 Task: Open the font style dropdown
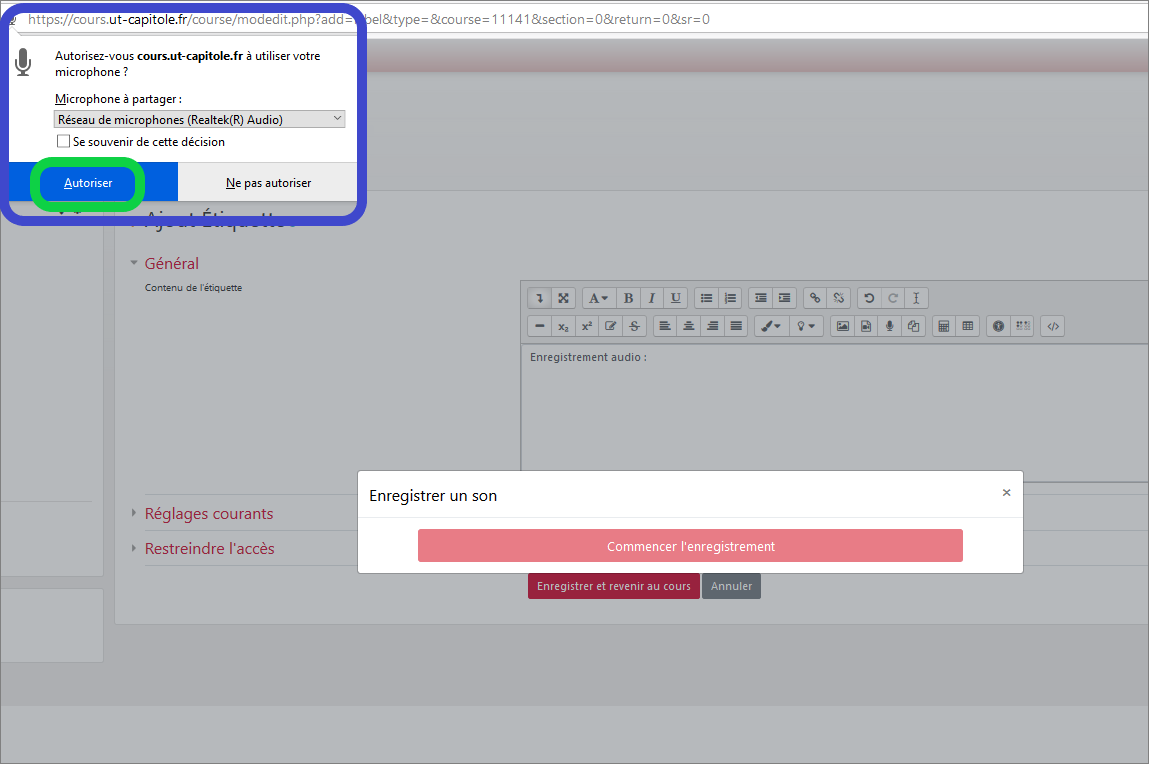point(599,298)
